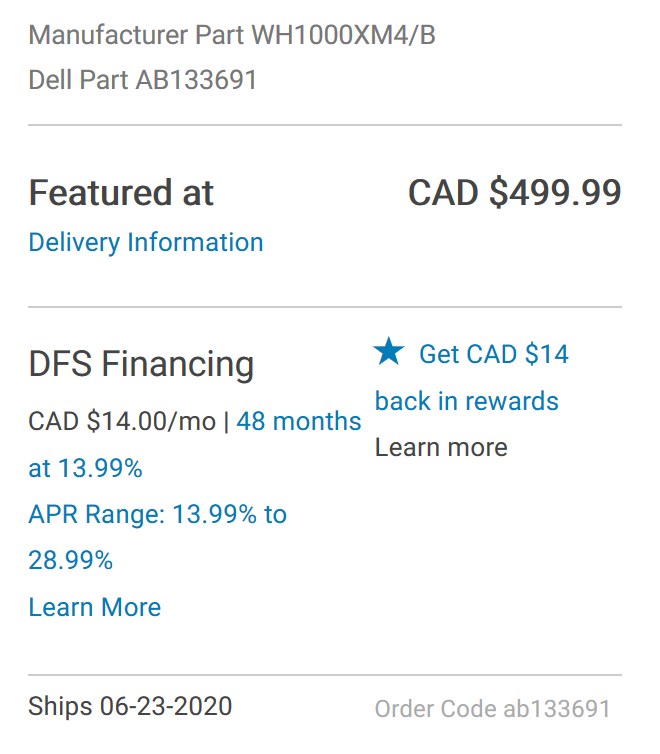Click the '48 months' financing term link
Screen dimensions: 660x754
299,421
